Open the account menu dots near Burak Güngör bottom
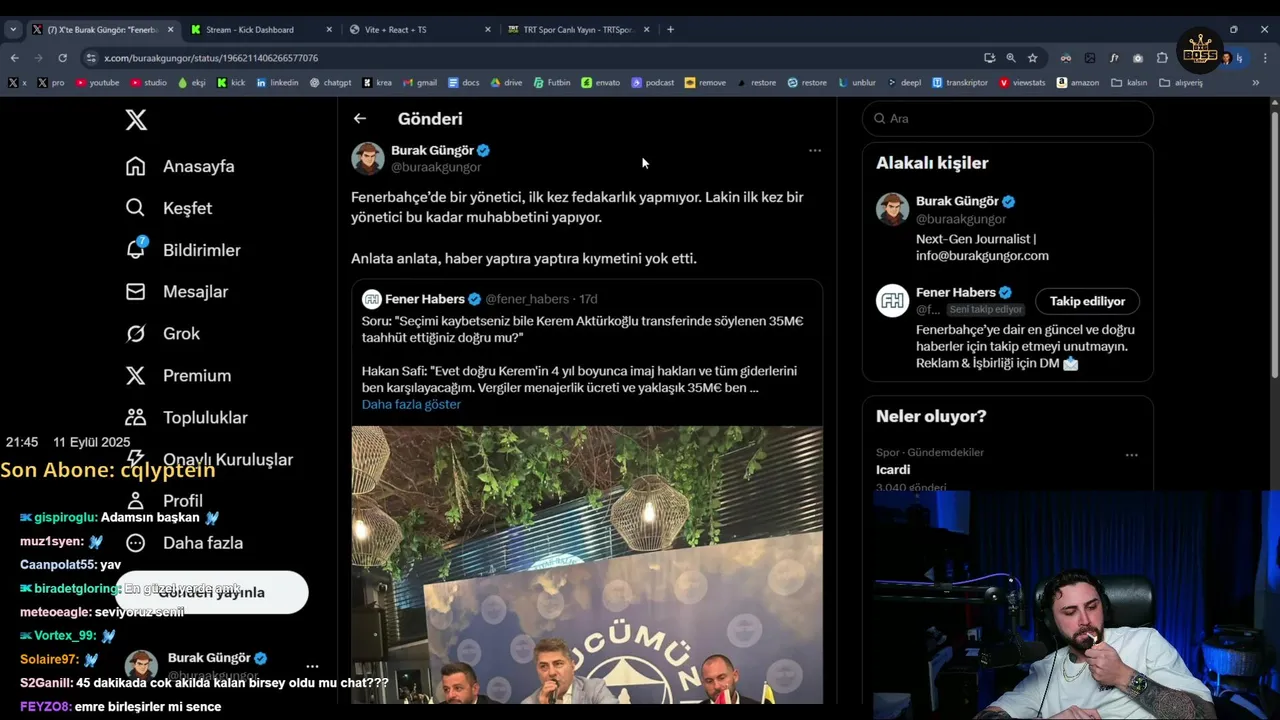Screen dimensions: 1280x720 coord(312,666)
